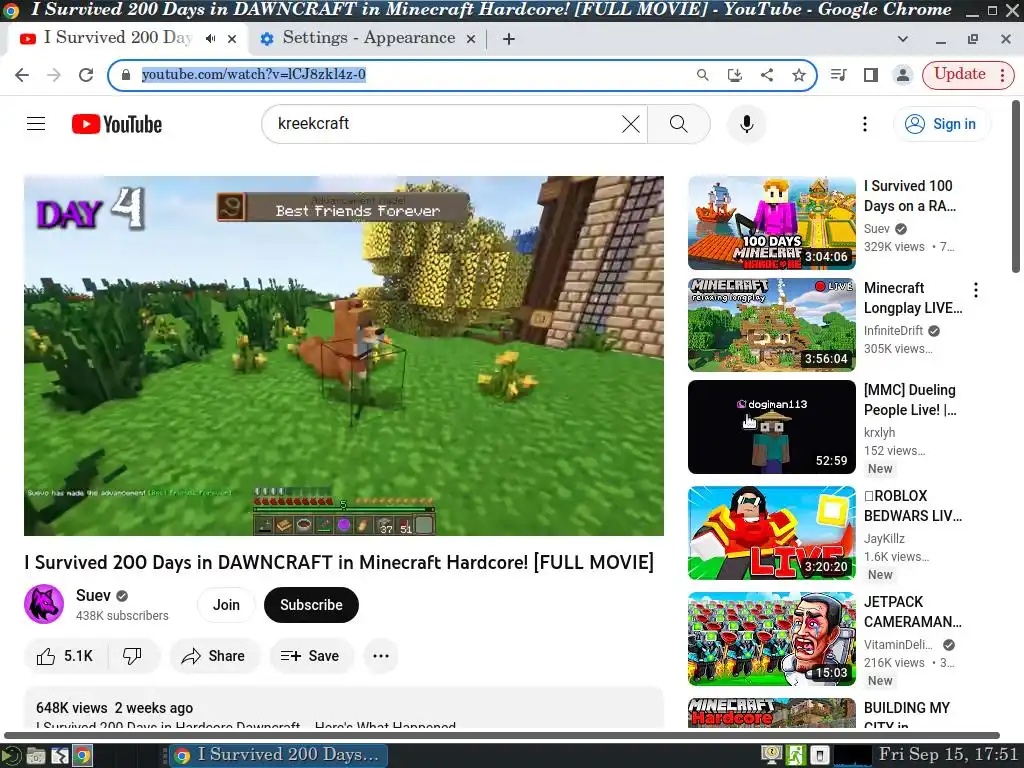The width and height of the screenshot is (1024, 768).
Task: Expand the 648K views description box
Action: pos(344,708)
